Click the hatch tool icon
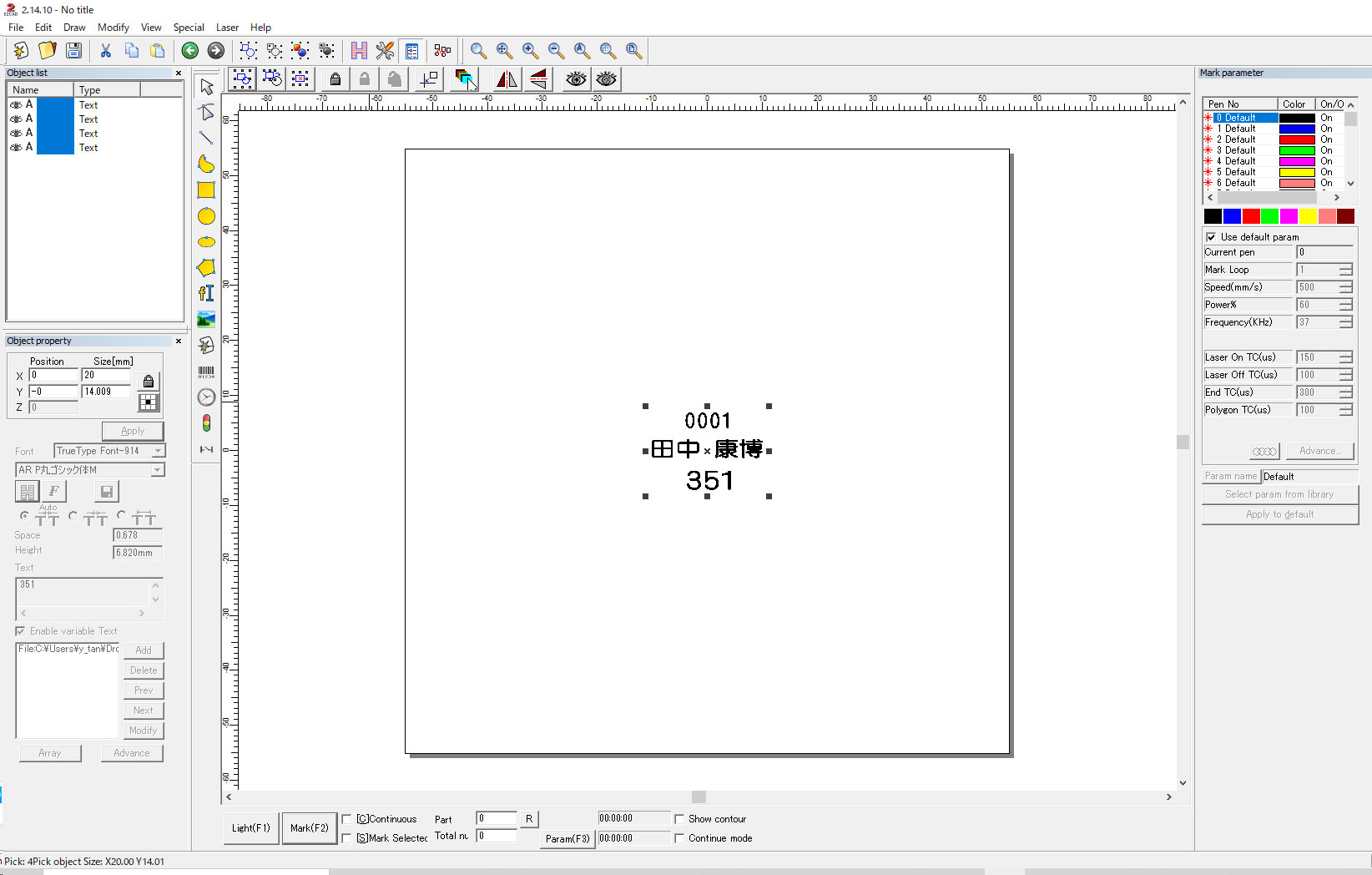The width and height of the screenshot is (1372, 875). pos(359,51)
